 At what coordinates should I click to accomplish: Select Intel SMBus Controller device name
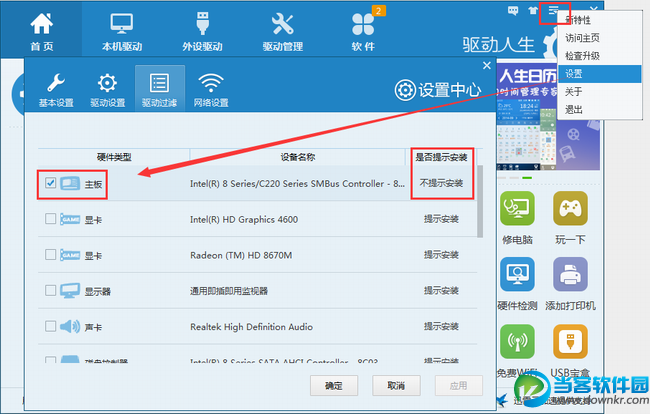point(297,184)
